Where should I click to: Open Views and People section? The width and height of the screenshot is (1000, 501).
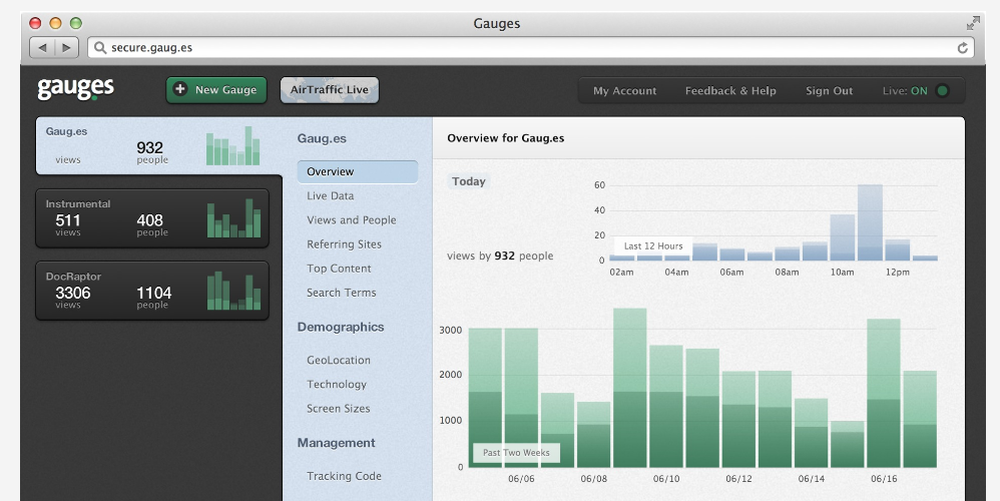coord(351,220)
